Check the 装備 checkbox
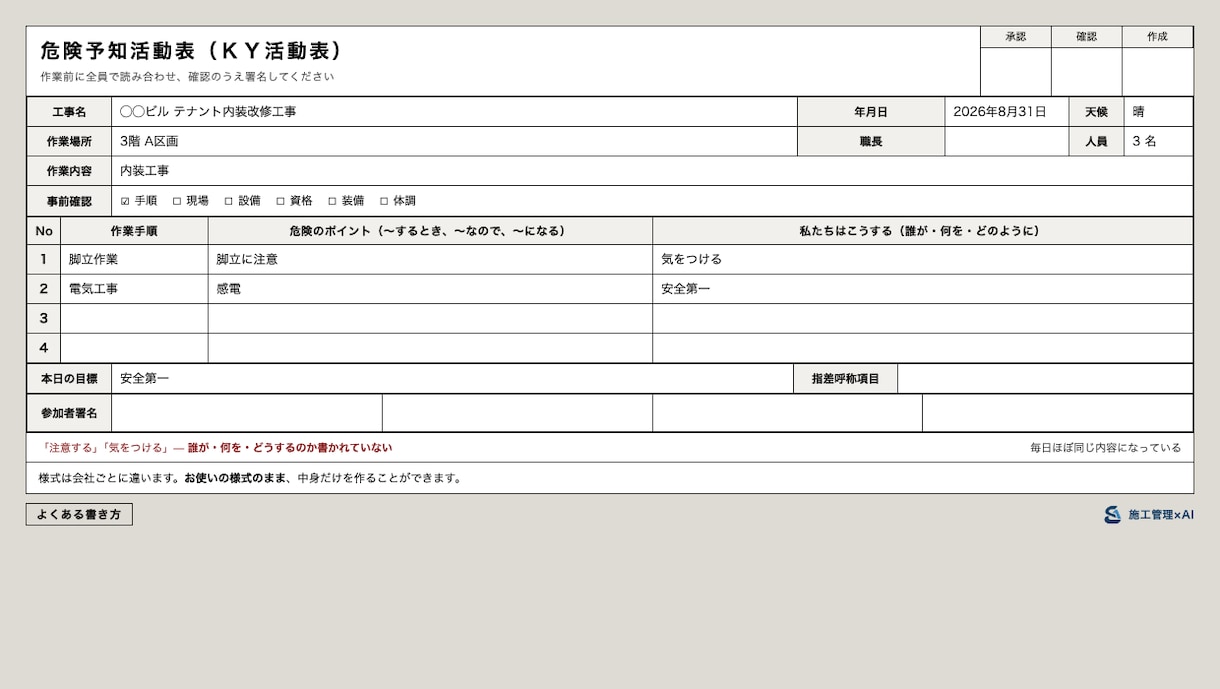The image size is (1220, 689). (x=333, y=201)
